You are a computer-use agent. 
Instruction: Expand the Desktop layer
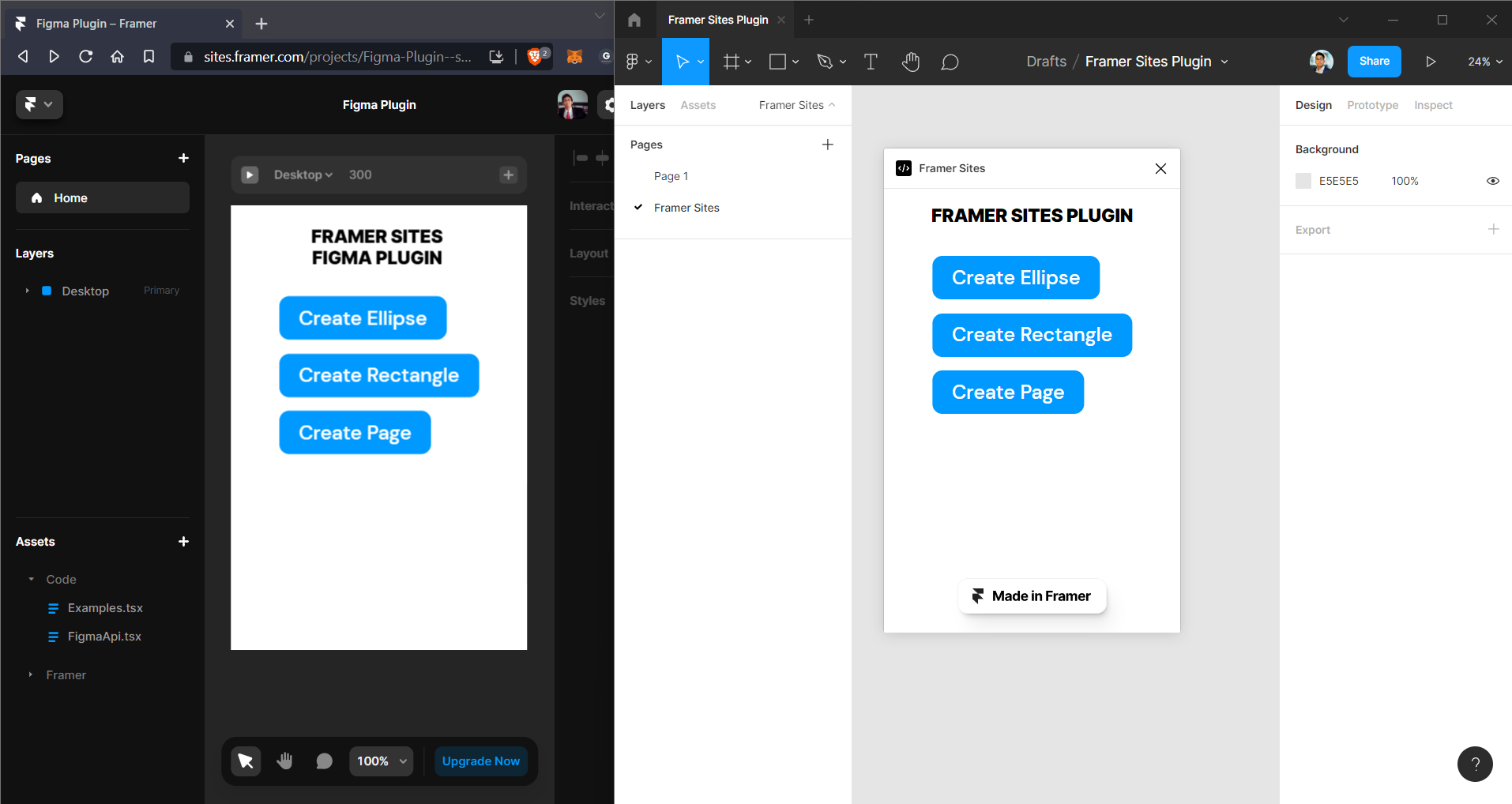[27, 291]
